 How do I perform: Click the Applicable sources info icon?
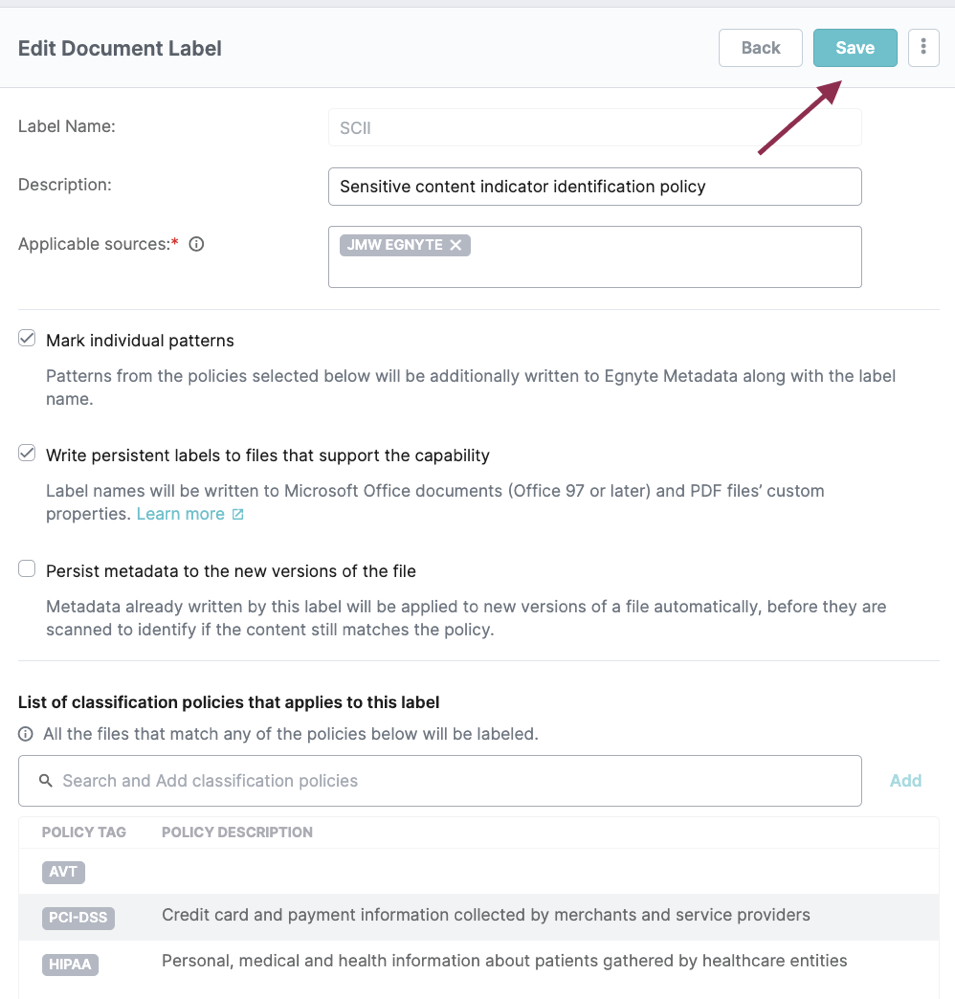197,244
